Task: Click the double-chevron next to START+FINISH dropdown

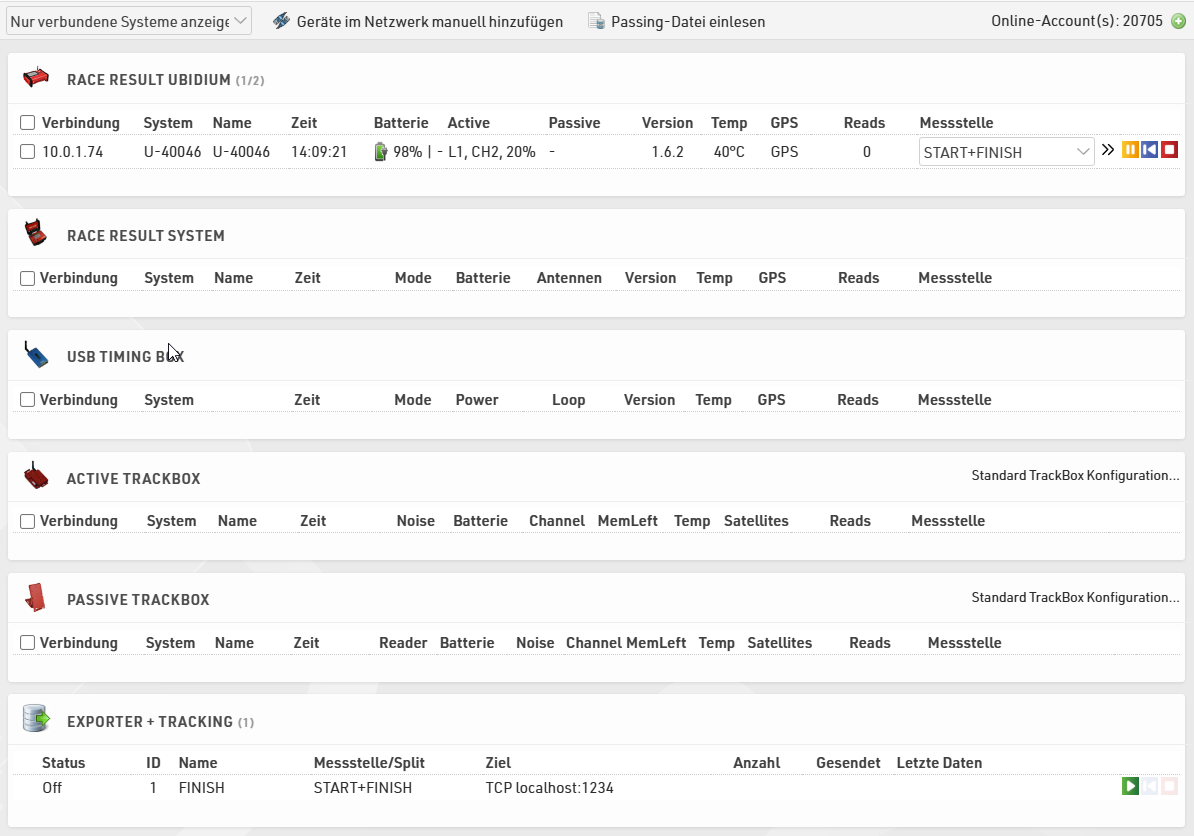Action: 1108,150
